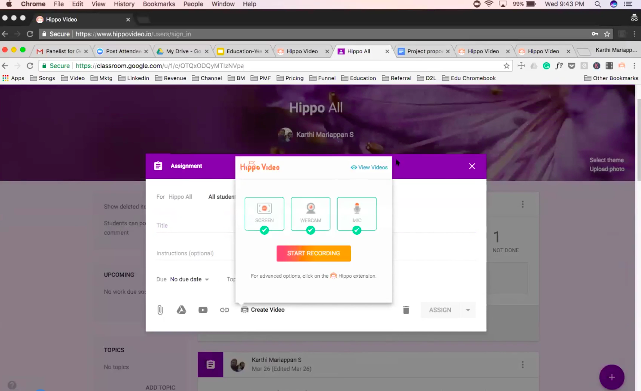Click the Apple menu icon
Screen dimensions: 641x391
click(9, 4)
